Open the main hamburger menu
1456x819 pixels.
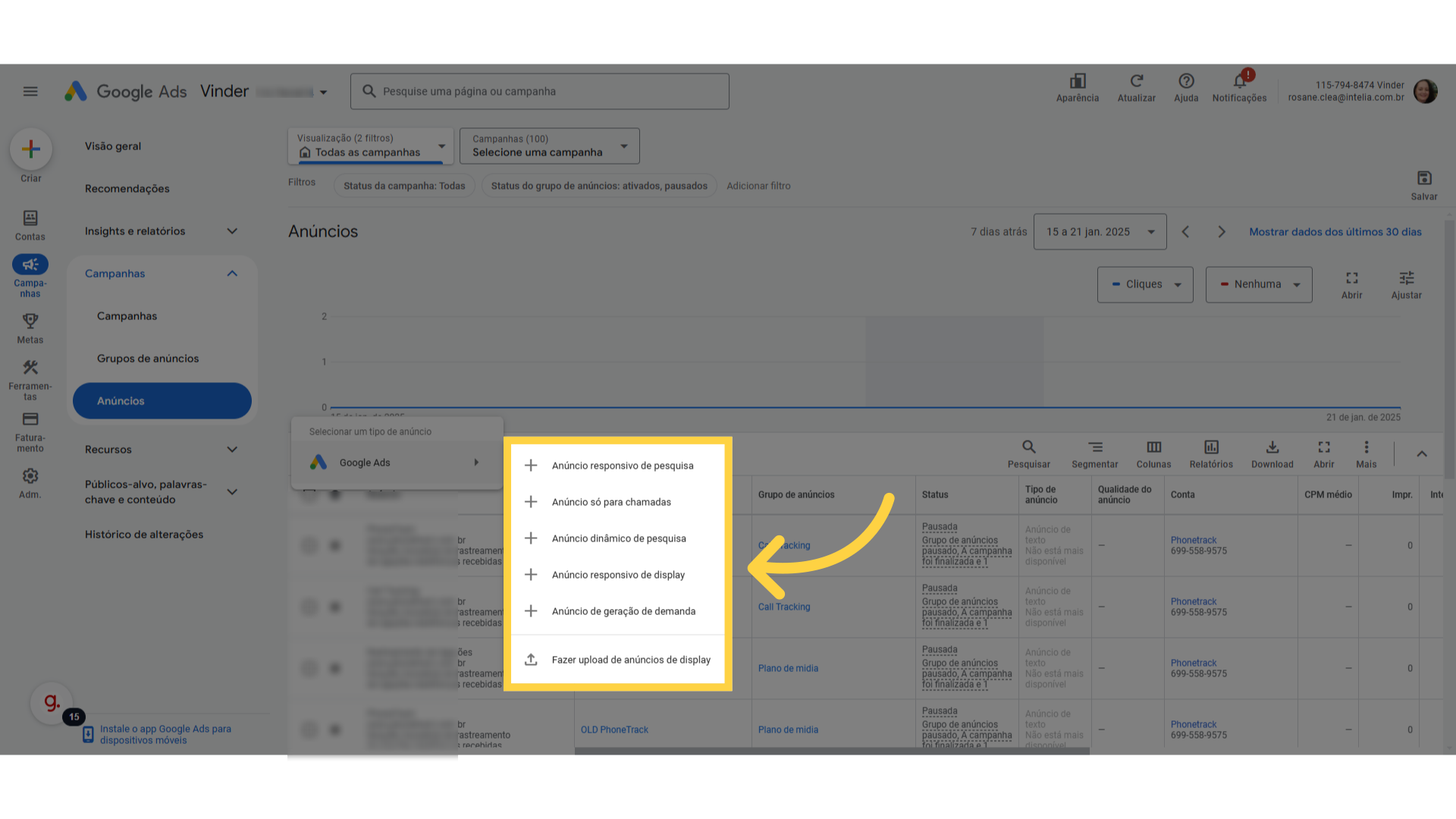(30, 92)
